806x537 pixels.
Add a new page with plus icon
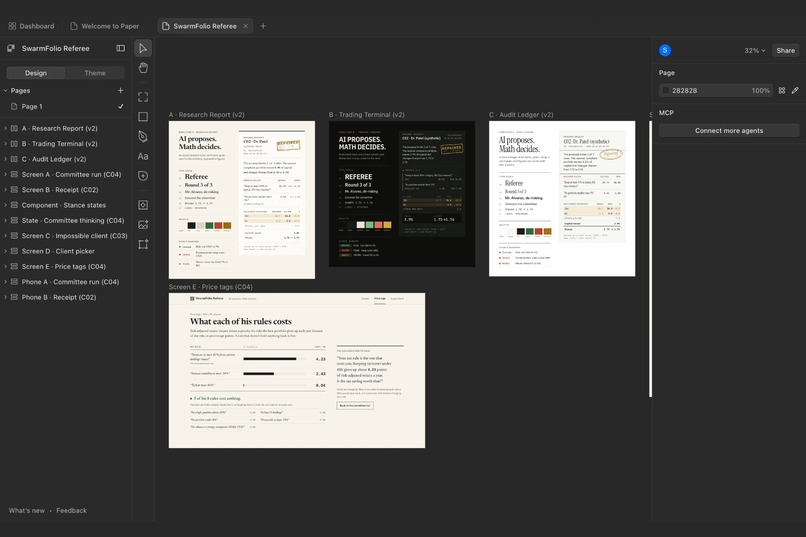(x=120, y=90)
